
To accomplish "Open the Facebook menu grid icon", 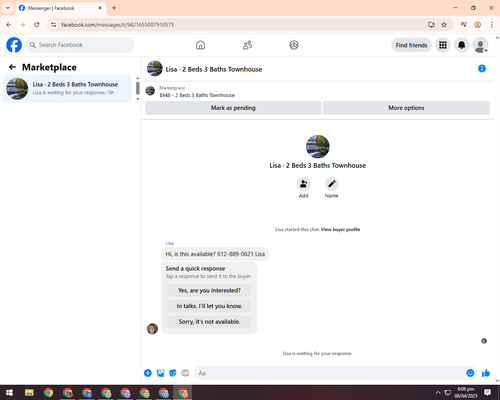I will tap(443, 45).
